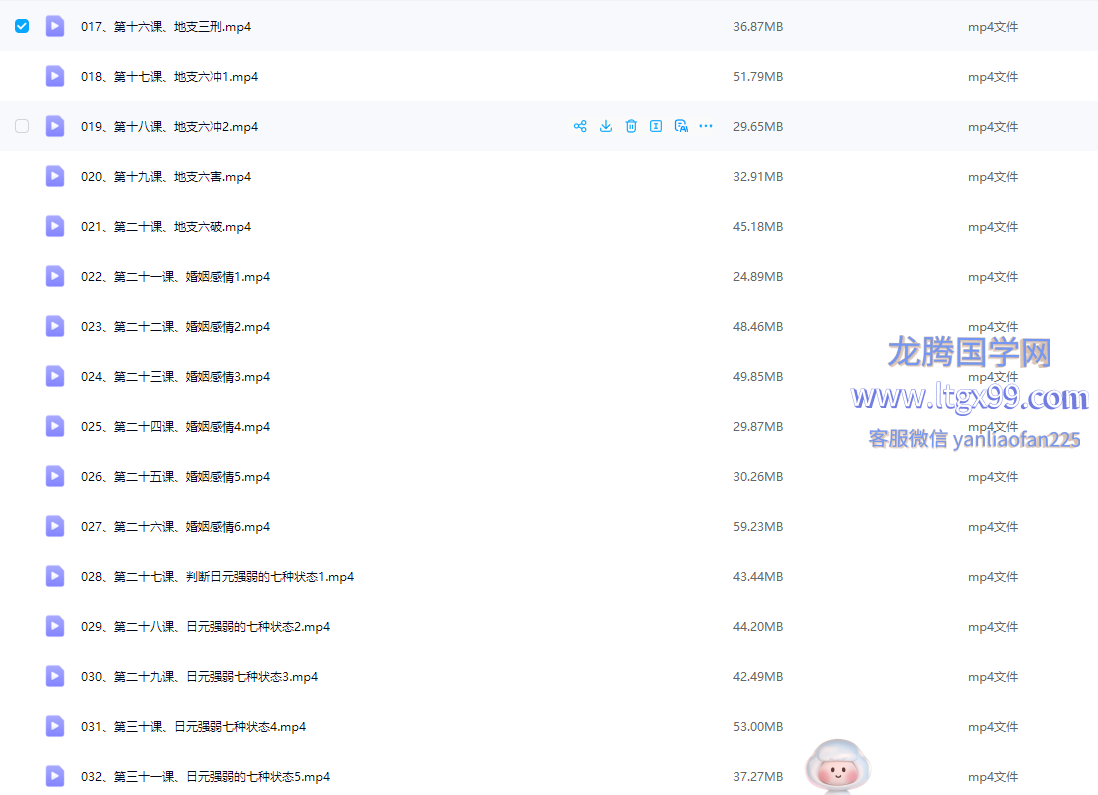Click the share icon for file 019
Image resolution: width=1098 pixels, height=795 pixels.
click(580, 126)
